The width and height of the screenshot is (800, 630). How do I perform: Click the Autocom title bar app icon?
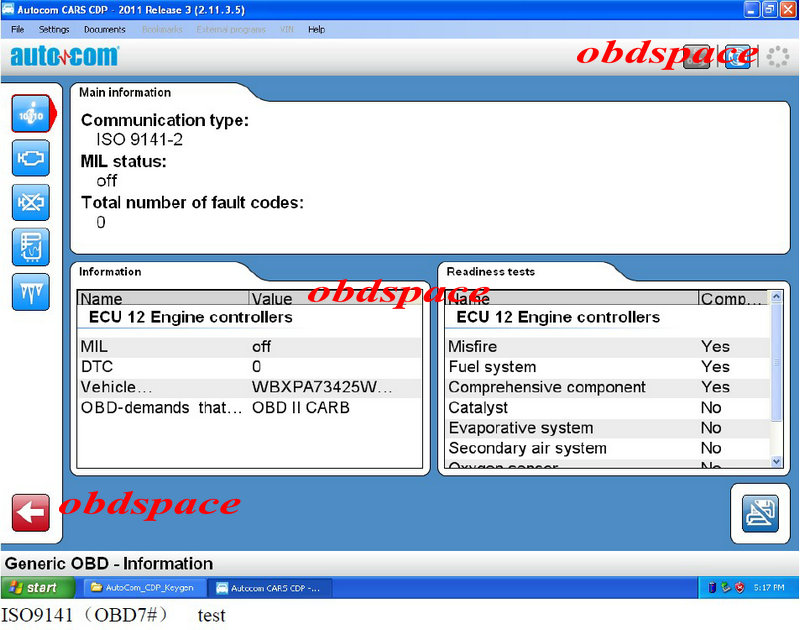click(8, 9)
